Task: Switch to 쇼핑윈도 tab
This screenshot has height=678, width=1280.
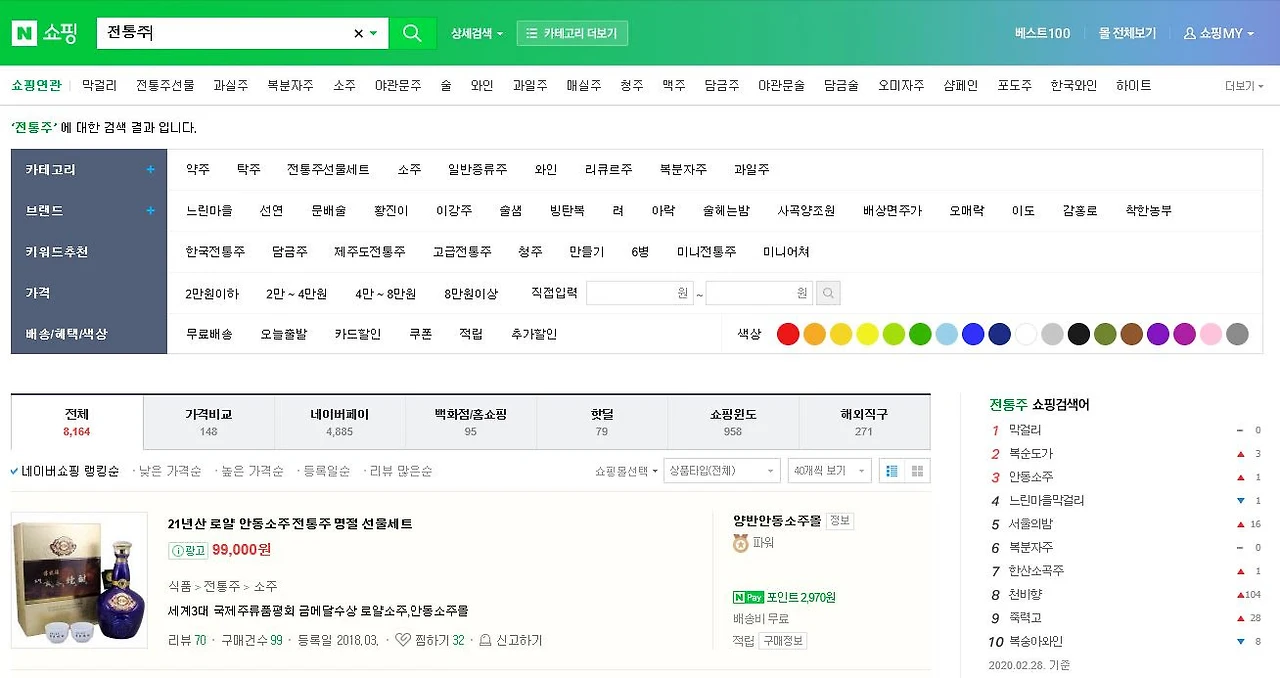Action: tap(733, 422)
